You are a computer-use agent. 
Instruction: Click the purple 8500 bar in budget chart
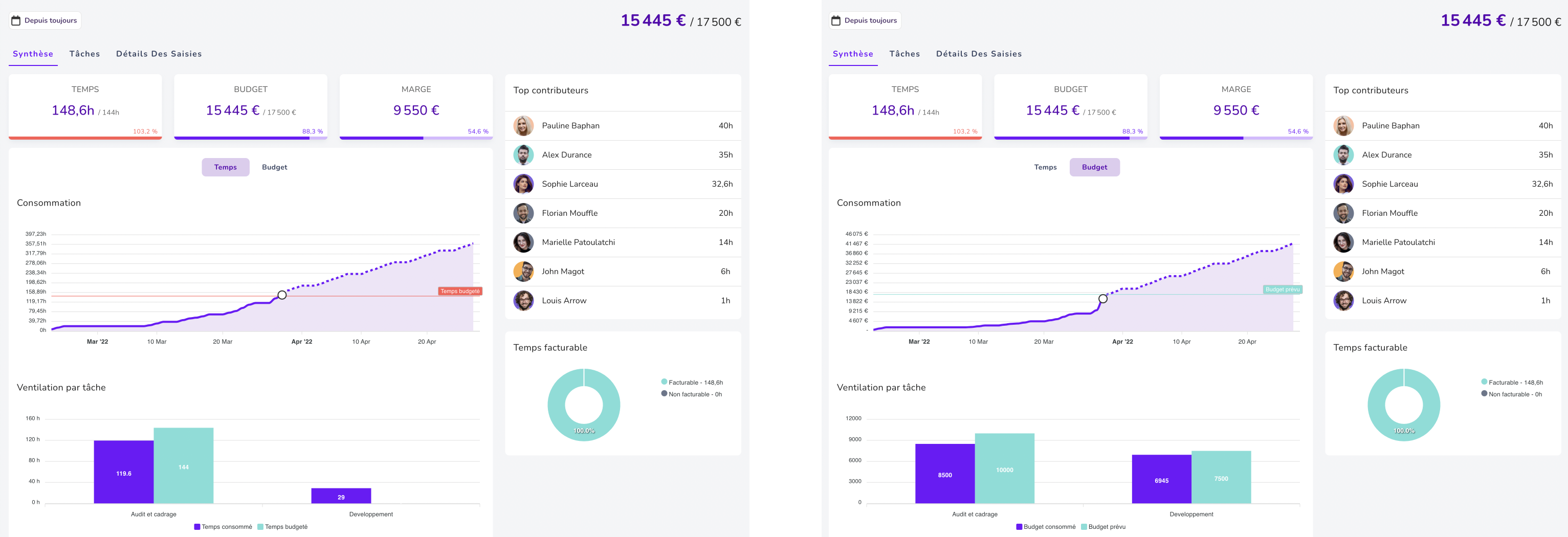[945, 474]
